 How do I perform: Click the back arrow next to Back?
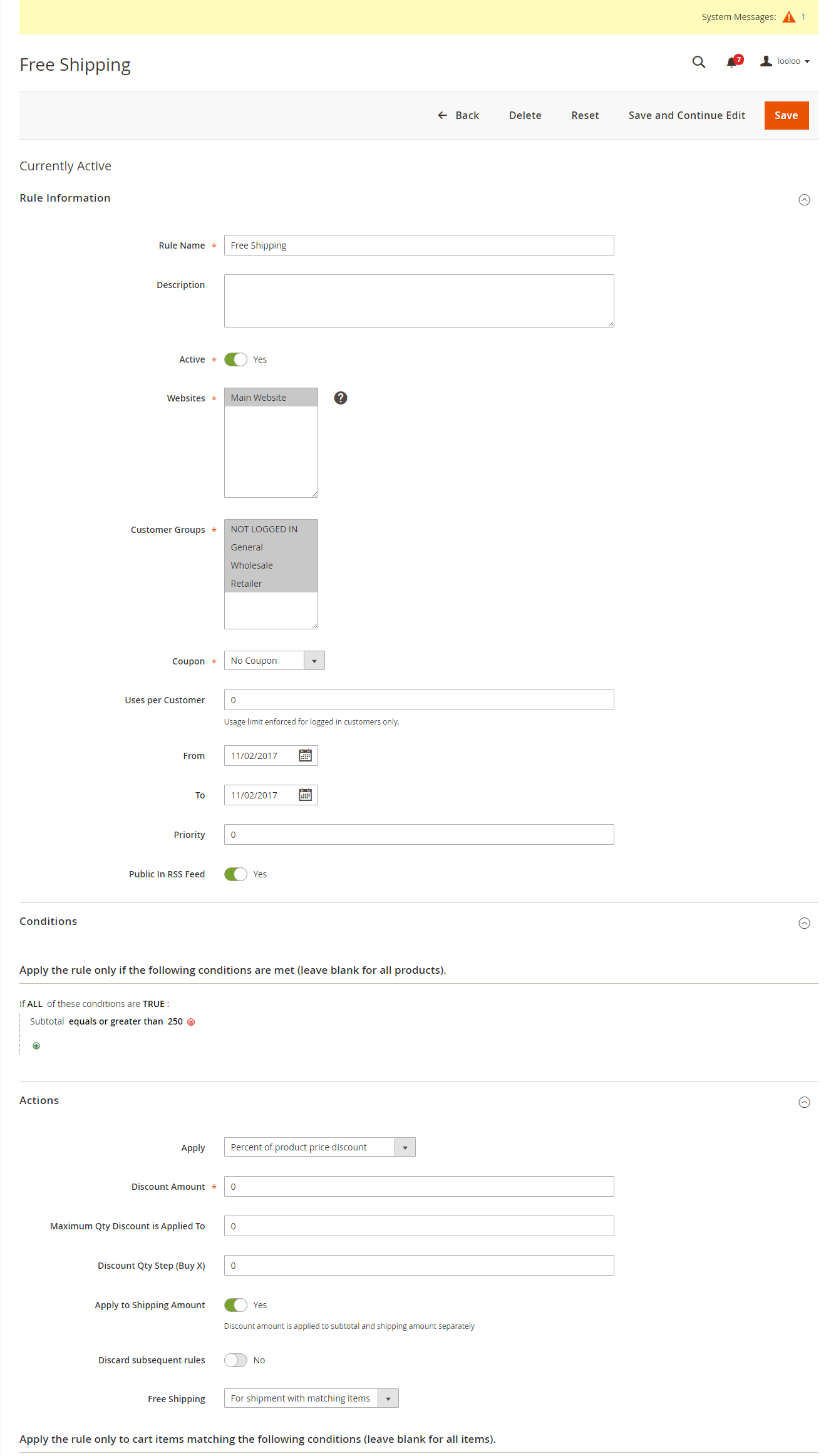click(x=441, y=115)
